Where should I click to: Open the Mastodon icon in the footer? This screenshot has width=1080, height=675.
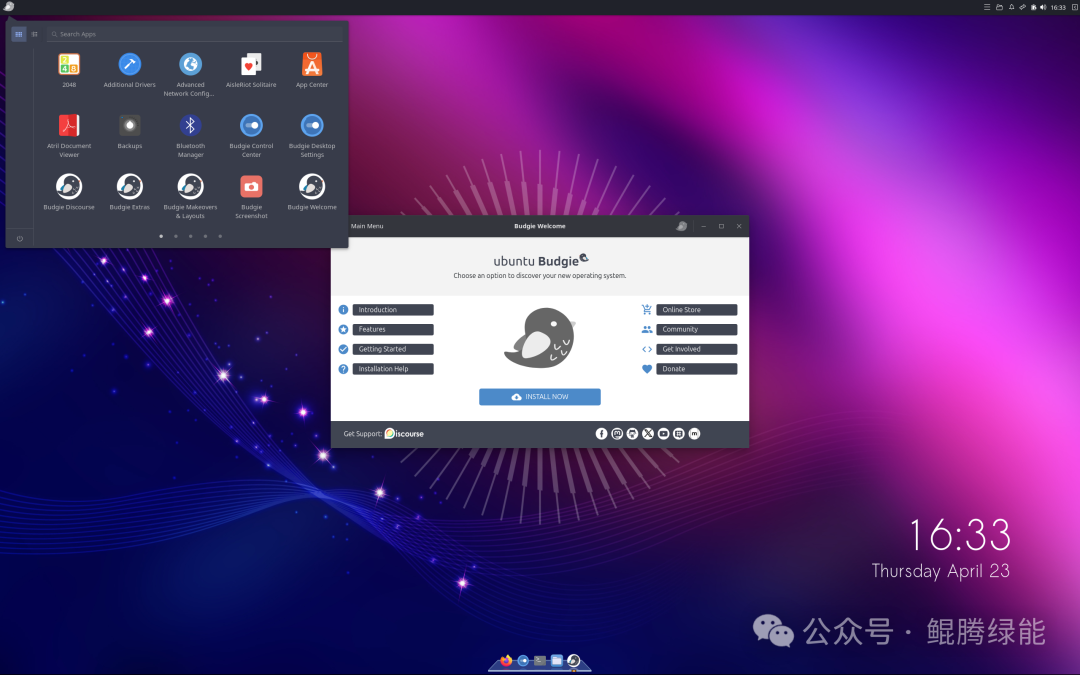(x=617, y=433)
